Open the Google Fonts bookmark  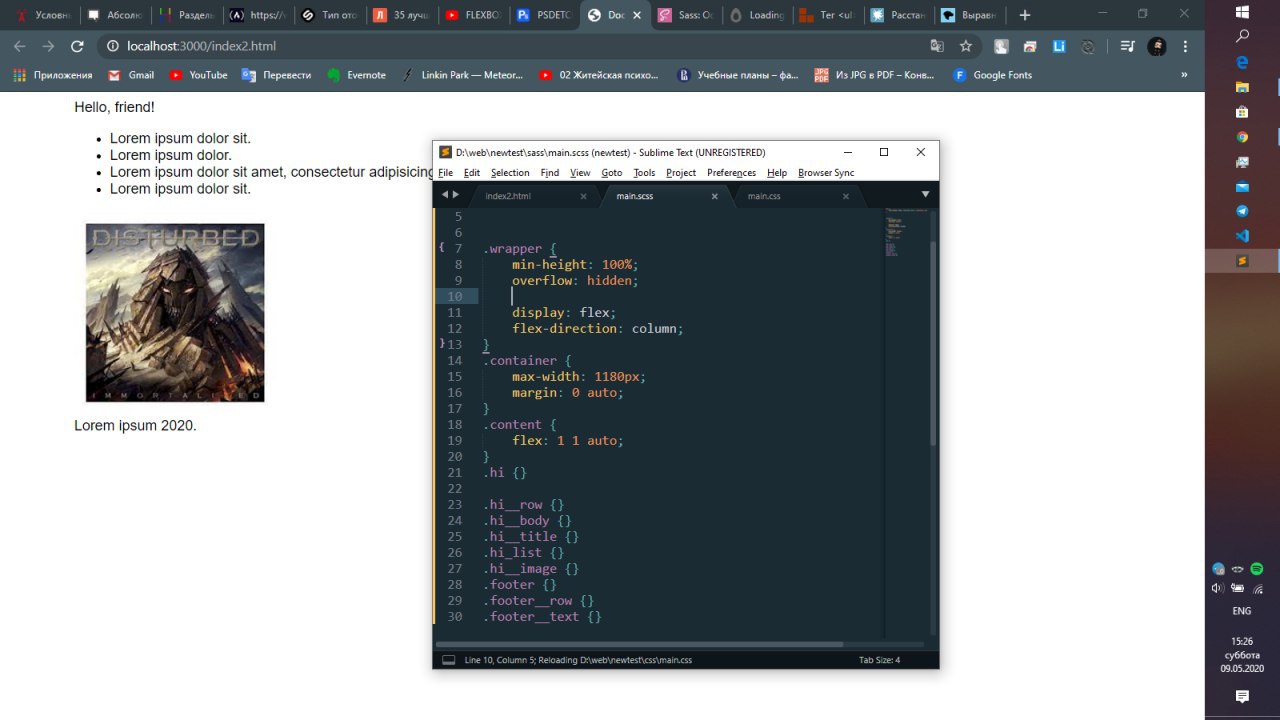click(x=992, y=75)
